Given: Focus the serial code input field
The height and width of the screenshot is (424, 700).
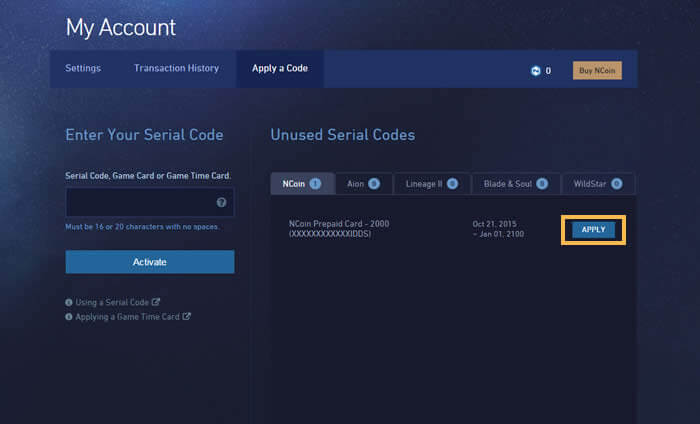Looking at the screenshot, I should point(150,202).
